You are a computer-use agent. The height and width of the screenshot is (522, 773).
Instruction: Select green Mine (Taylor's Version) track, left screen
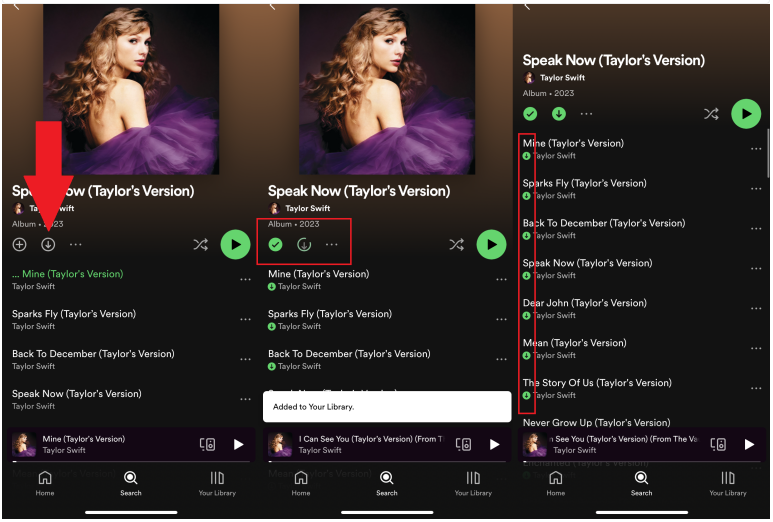click(x=68, y=274)
